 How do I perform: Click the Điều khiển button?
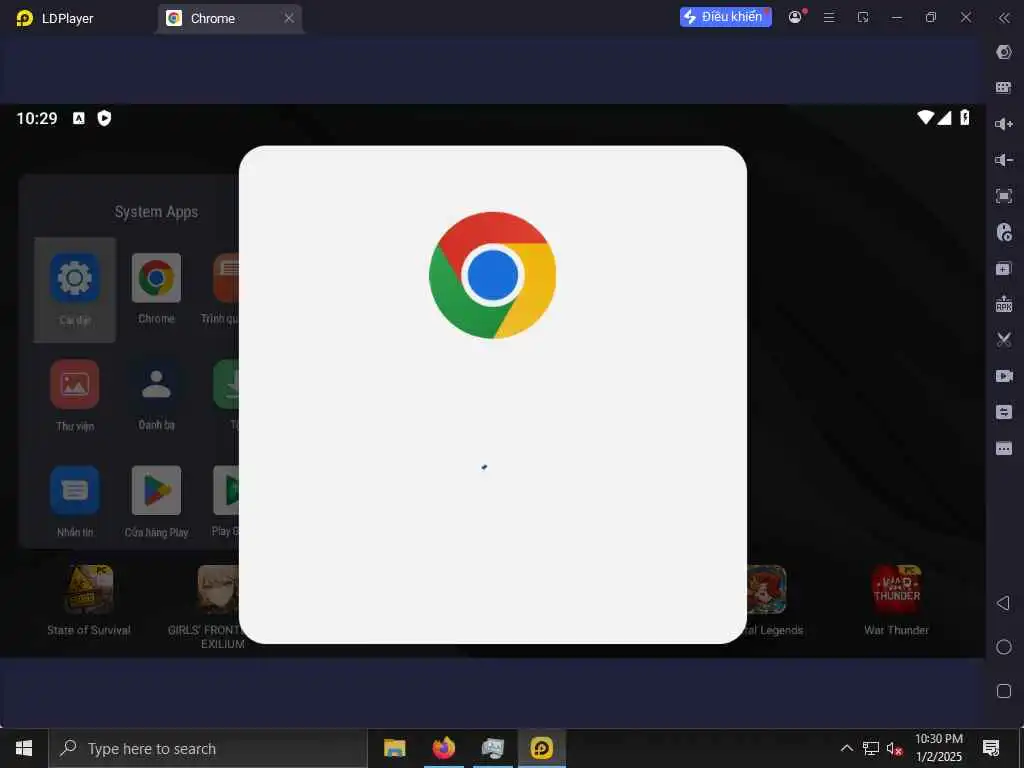pos(726,17)
